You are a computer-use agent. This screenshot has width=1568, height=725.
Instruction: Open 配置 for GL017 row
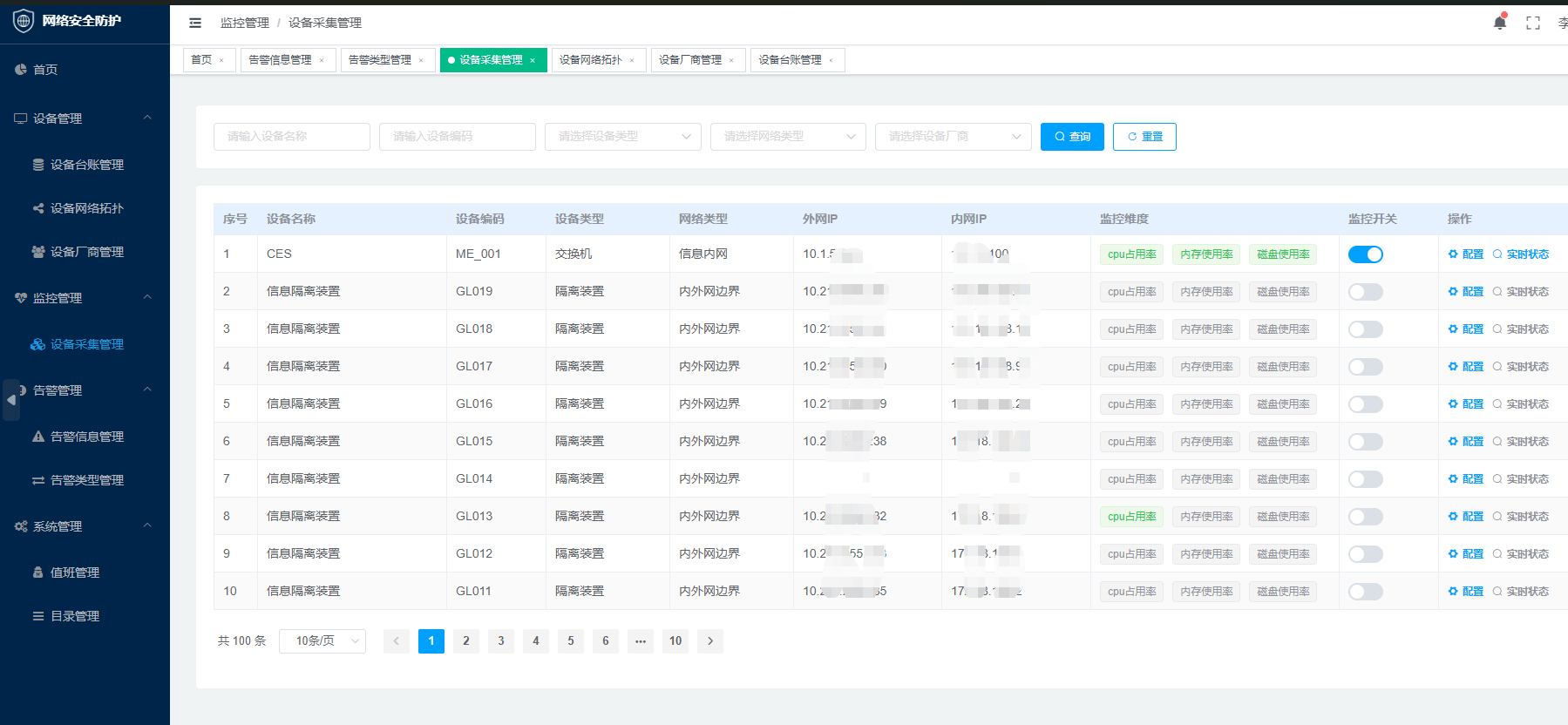coord(1466,367)
